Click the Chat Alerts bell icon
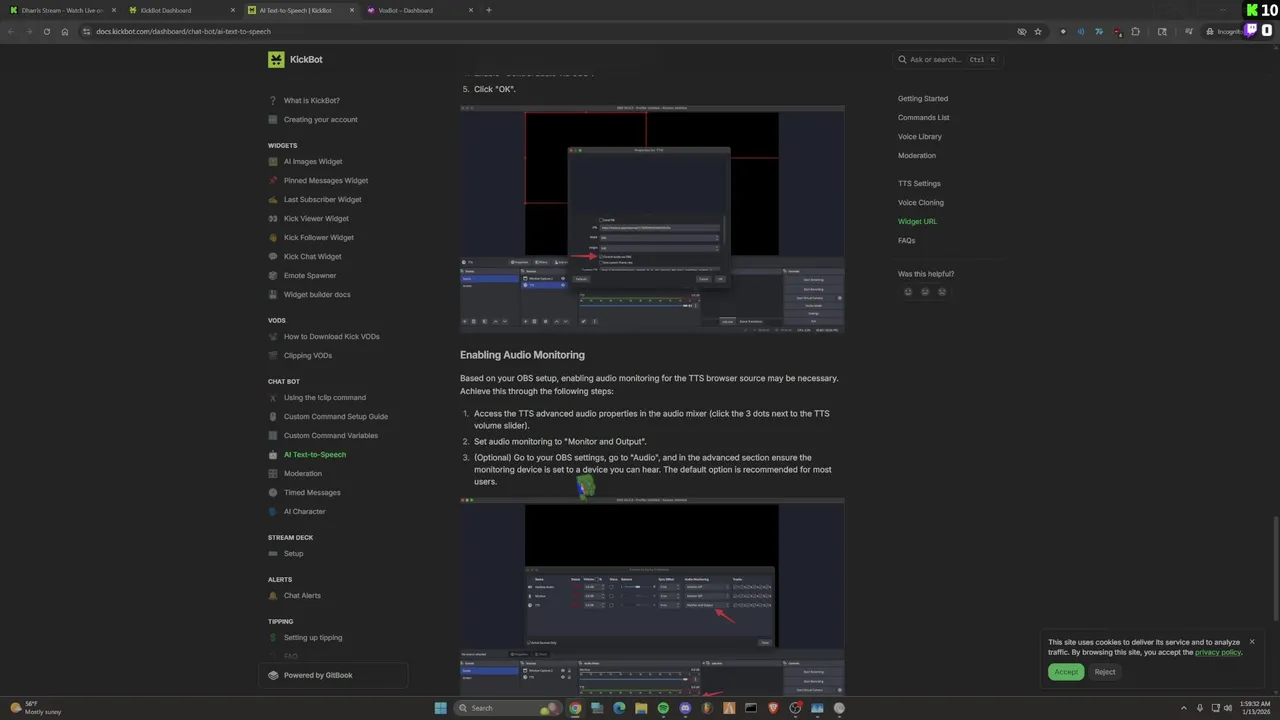This screenshot has width=1280, height=720. 273,596
